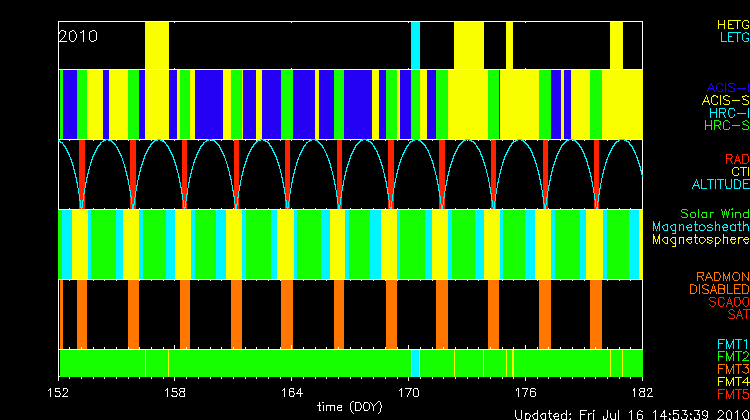Viewport: 750px width, 420px height.
Task: Click the HETG legend label
Action: point(731,24)
